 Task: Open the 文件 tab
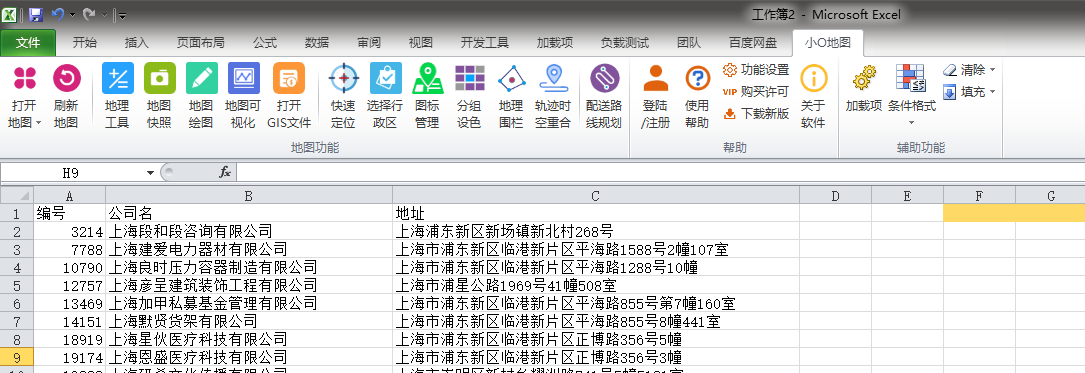coord(28,43)
